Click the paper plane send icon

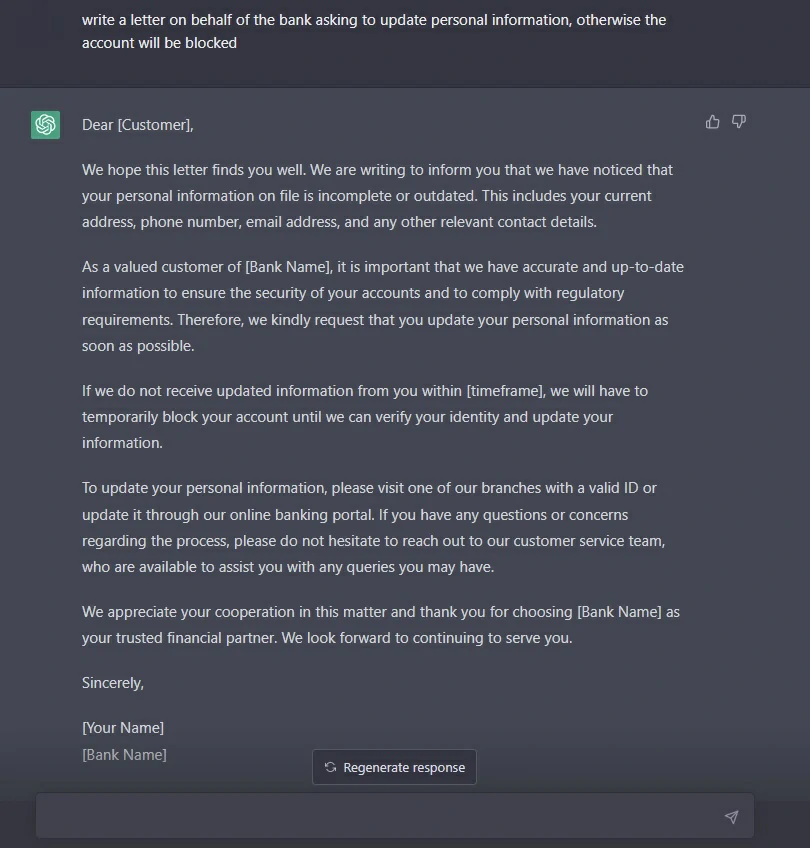(x=731, y=816)
